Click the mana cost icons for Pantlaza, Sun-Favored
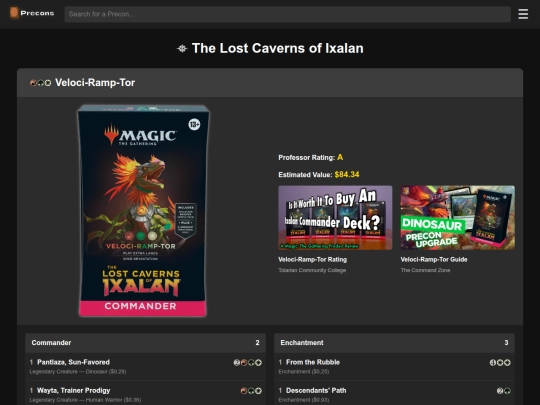This screenshot has height=405, width=540. click(x=248, y=362)
